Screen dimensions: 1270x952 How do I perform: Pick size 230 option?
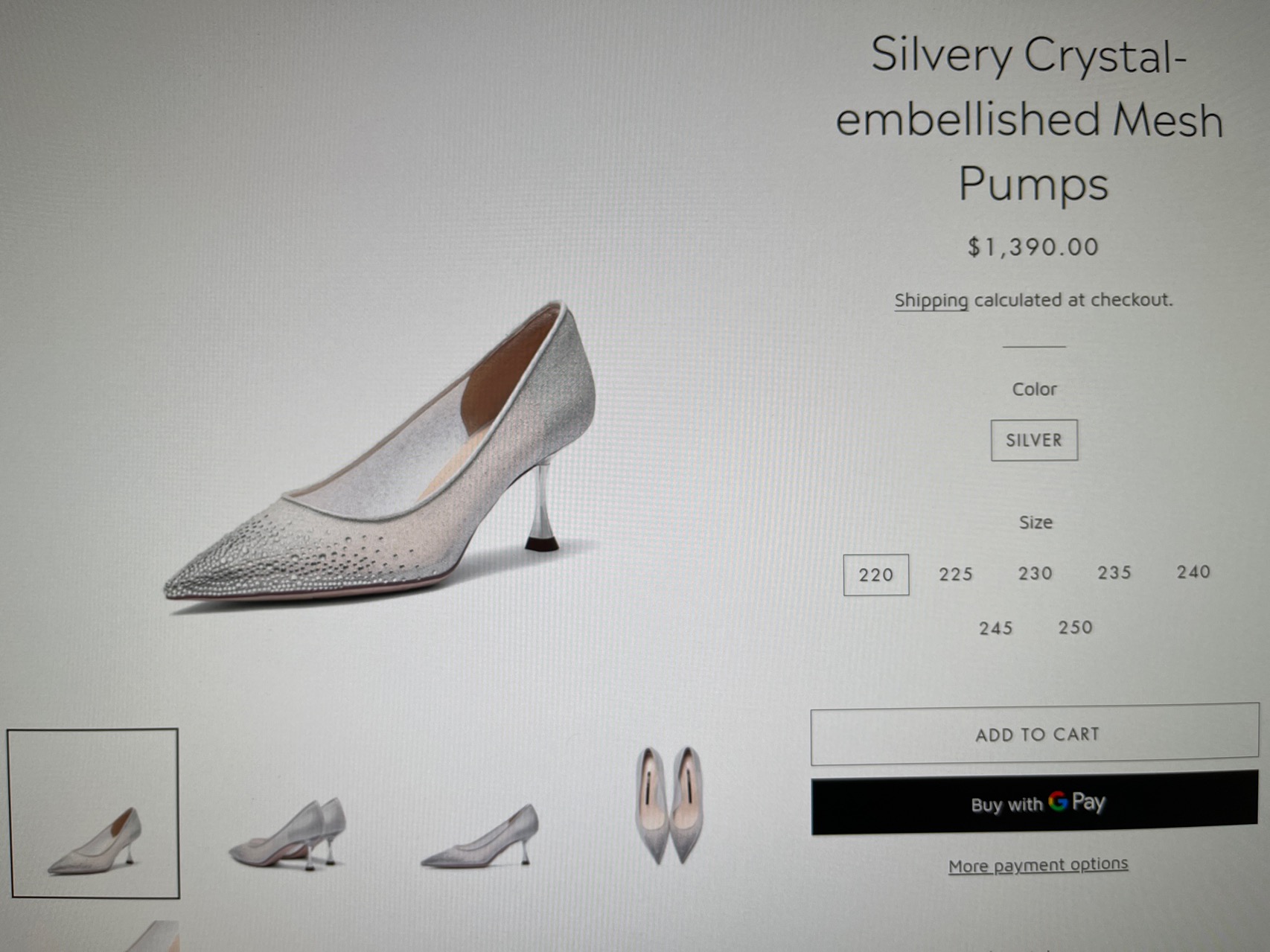(1036, 573)
